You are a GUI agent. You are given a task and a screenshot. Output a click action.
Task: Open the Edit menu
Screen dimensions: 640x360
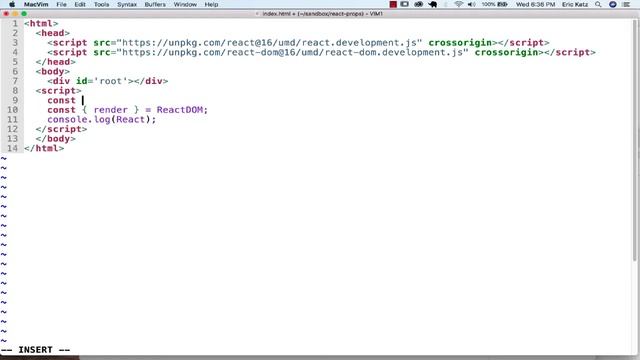(x=80, y=4)
